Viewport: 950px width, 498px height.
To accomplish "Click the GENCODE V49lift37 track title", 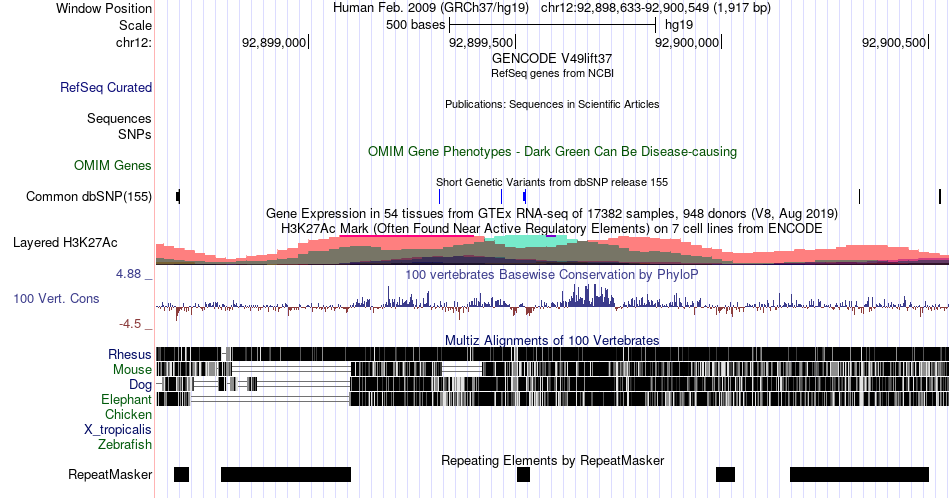I will tap(552, 58).
